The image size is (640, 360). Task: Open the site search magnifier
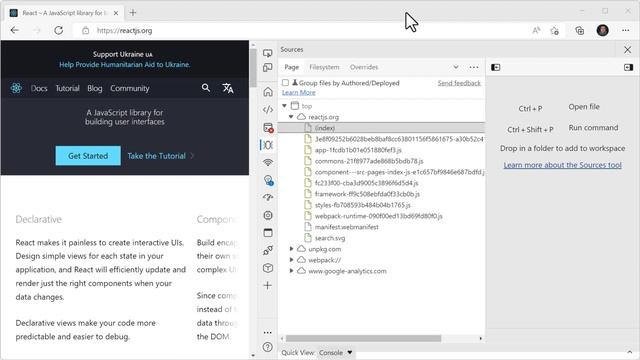tap(206, 88)
